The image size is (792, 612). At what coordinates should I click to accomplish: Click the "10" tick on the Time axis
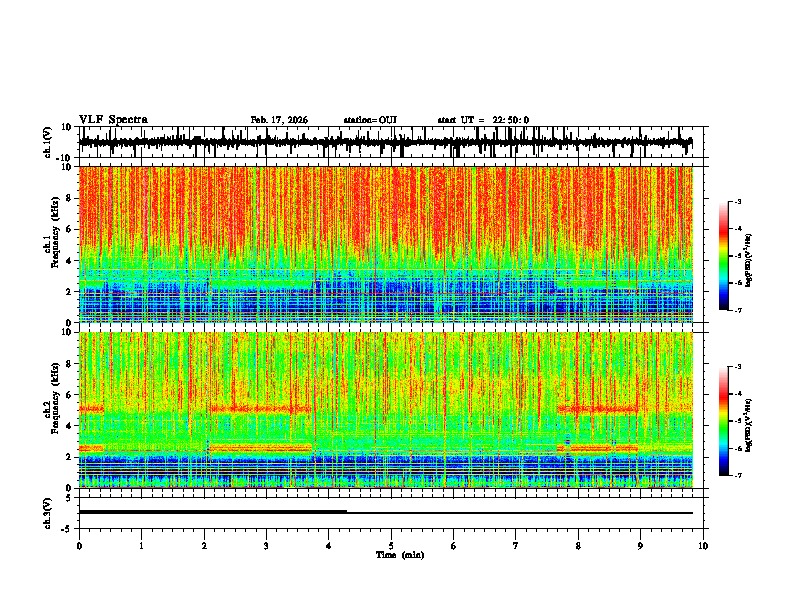coord(703,546)
